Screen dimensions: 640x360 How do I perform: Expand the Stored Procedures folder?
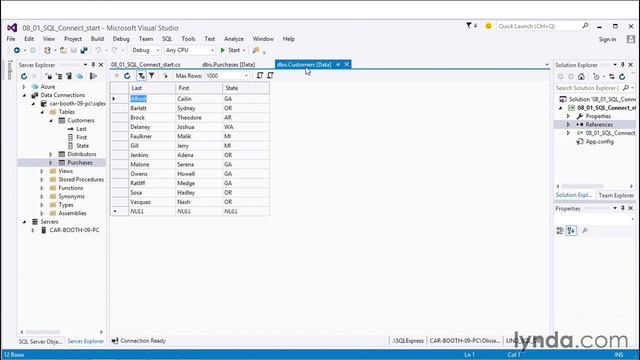(42, 180)
